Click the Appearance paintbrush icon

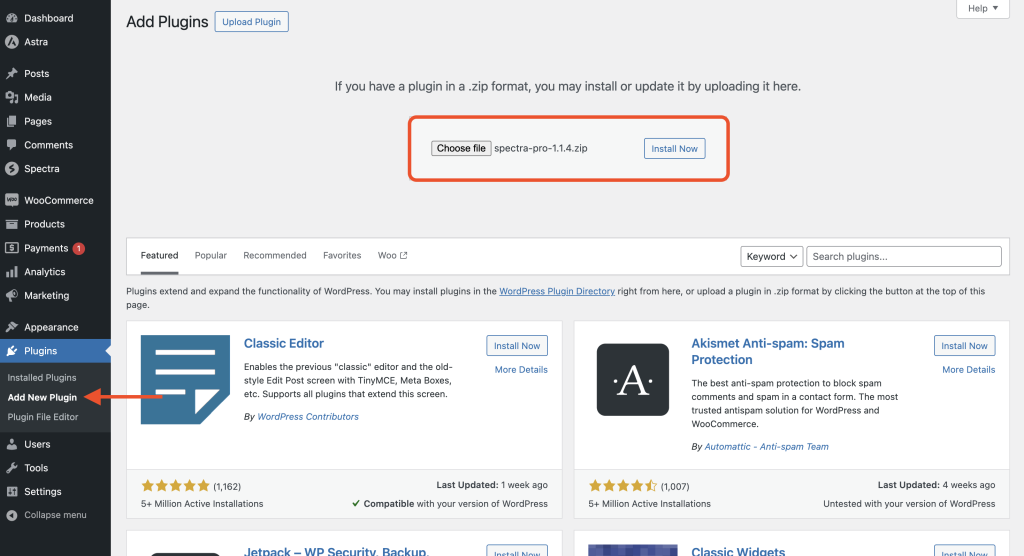[x=12, y=327]
